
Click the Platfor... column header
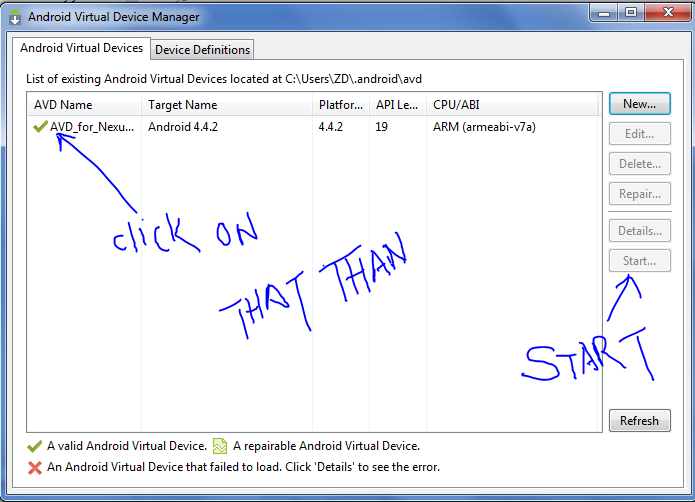(341, 105)
